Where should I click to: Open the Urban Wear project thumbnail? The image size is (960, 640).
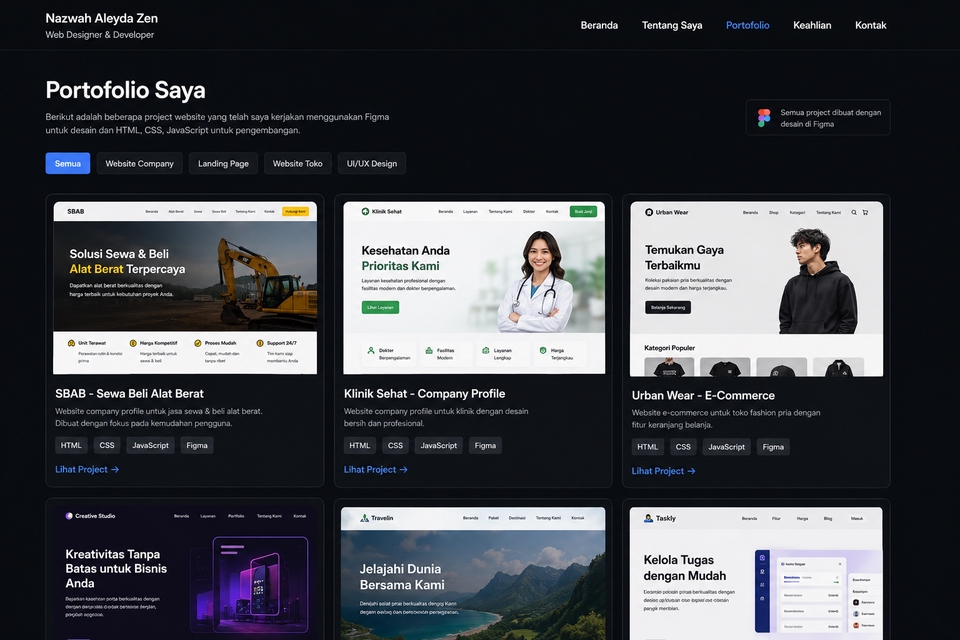click(757, 289)
